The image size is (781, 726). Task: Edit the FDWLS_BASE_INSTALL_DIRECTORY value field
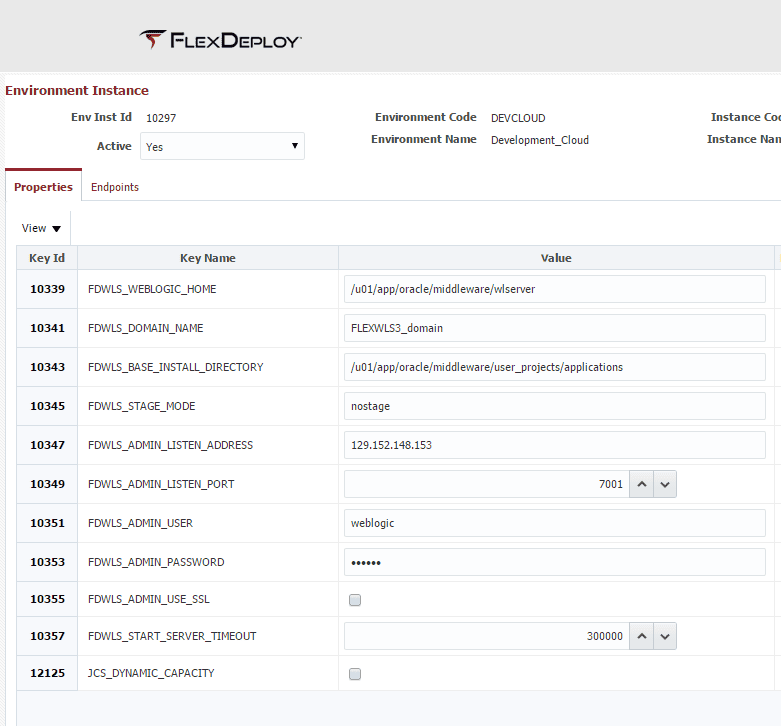pyautogui.click(x=554, y=367)
